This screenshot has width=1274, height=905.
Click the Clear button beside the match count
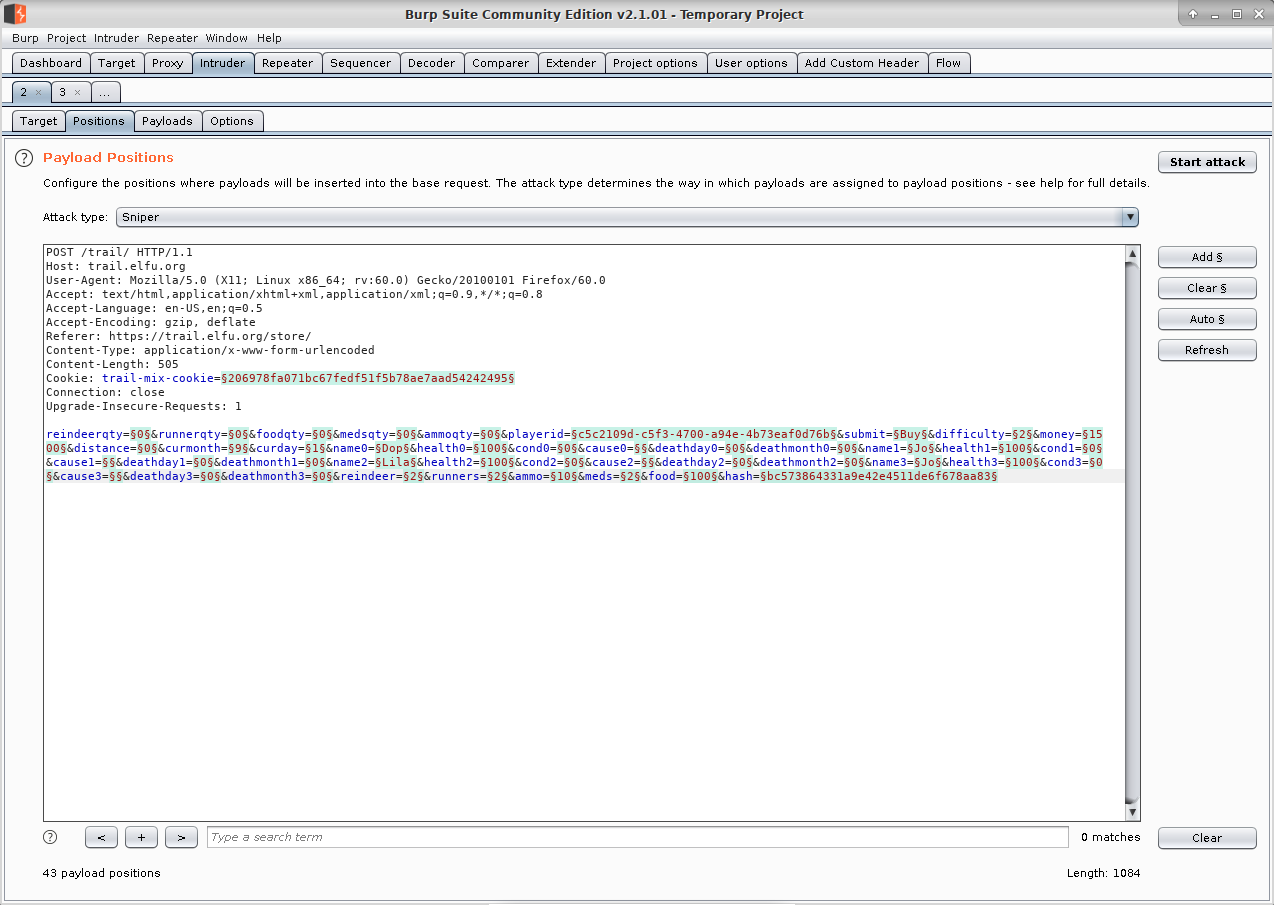1207,838
